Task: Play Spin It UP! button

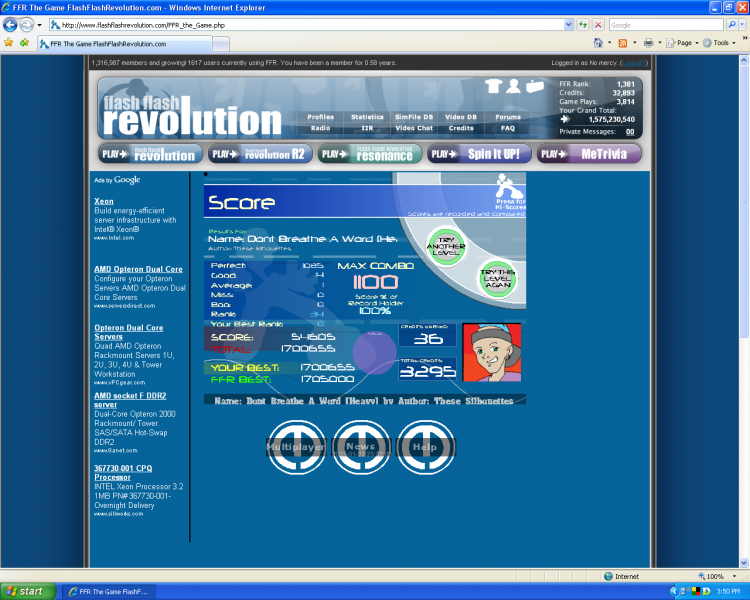Action: 479,154
